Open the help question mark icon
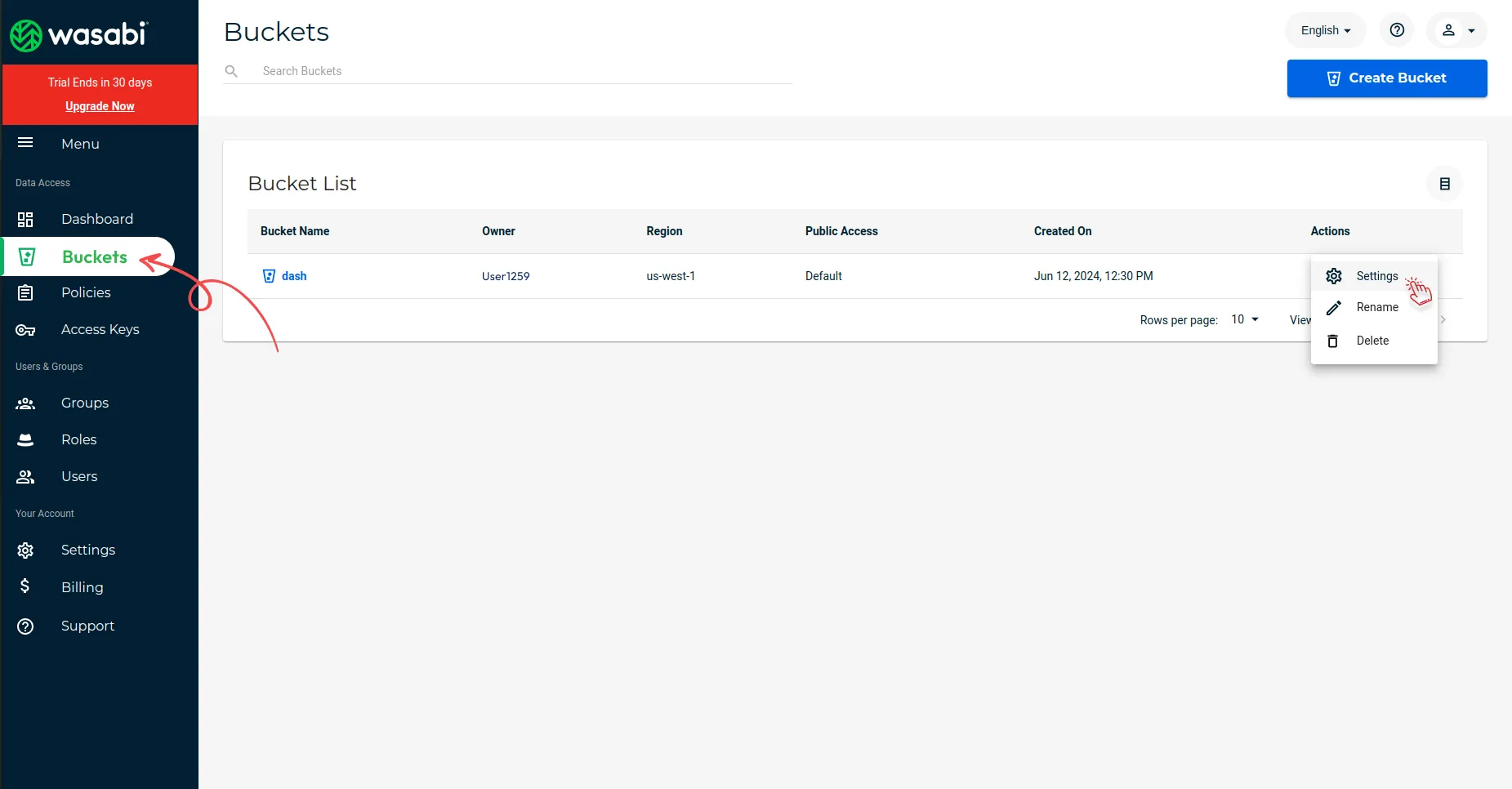This screenshot has width=1512, height=789. [1397, 30]
